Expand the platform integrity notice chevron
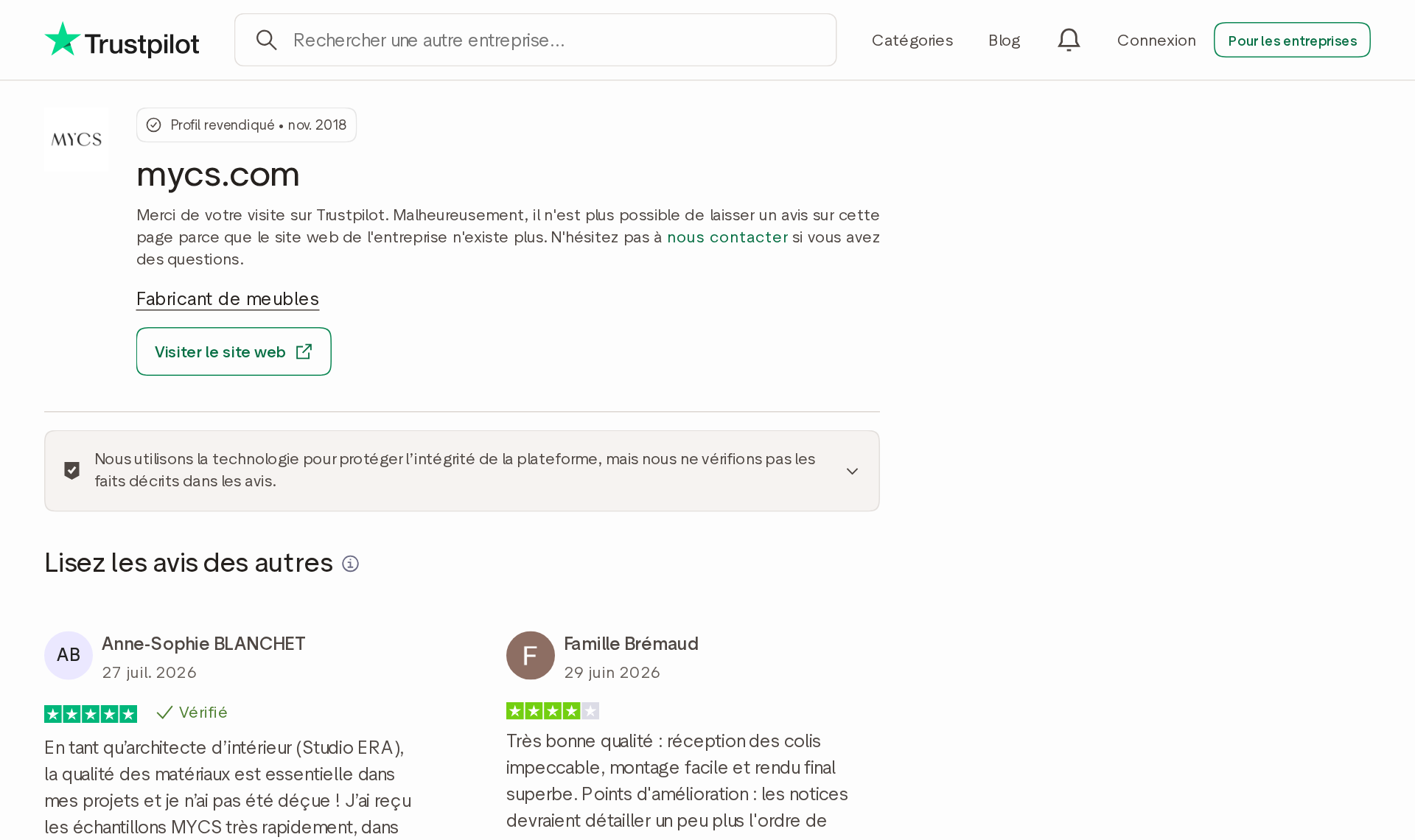 (x=852, y=471)
